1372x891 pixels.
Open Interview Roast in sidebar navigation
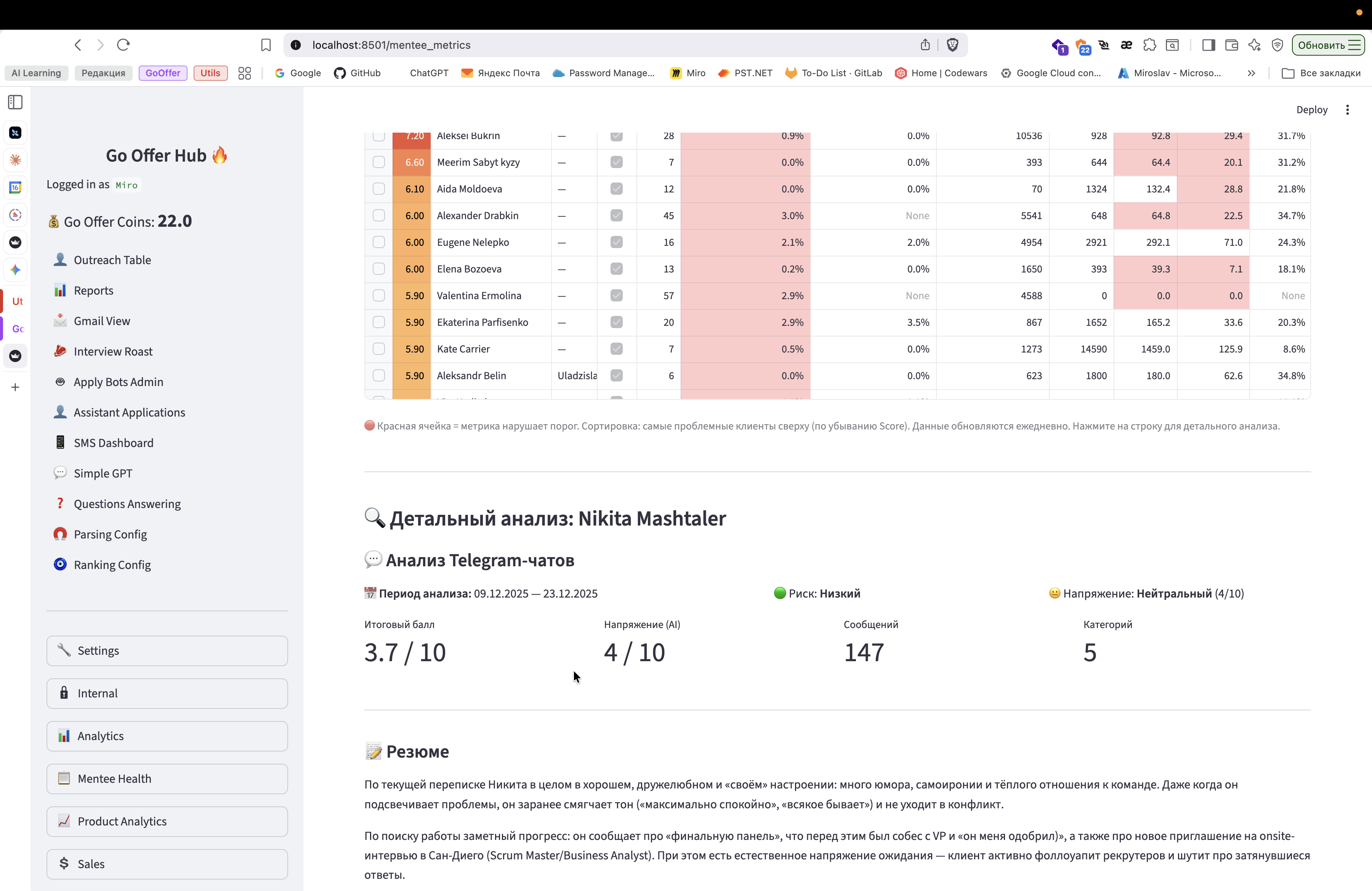113,351
